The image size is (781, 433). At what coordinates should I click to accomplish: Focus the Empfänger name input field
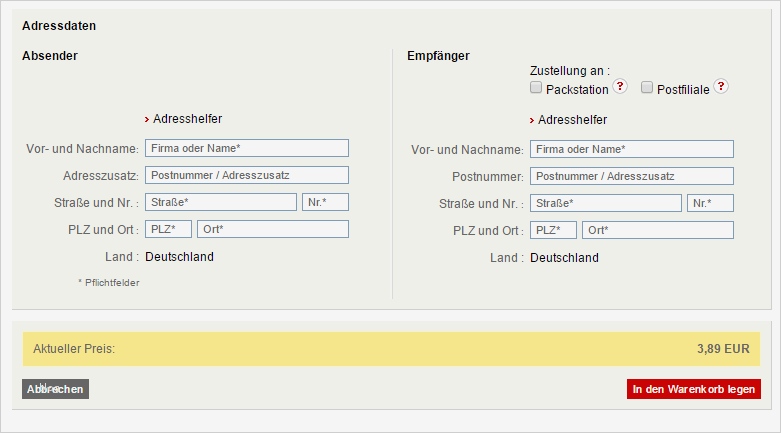pyautogui.click(x=632, y=149)
